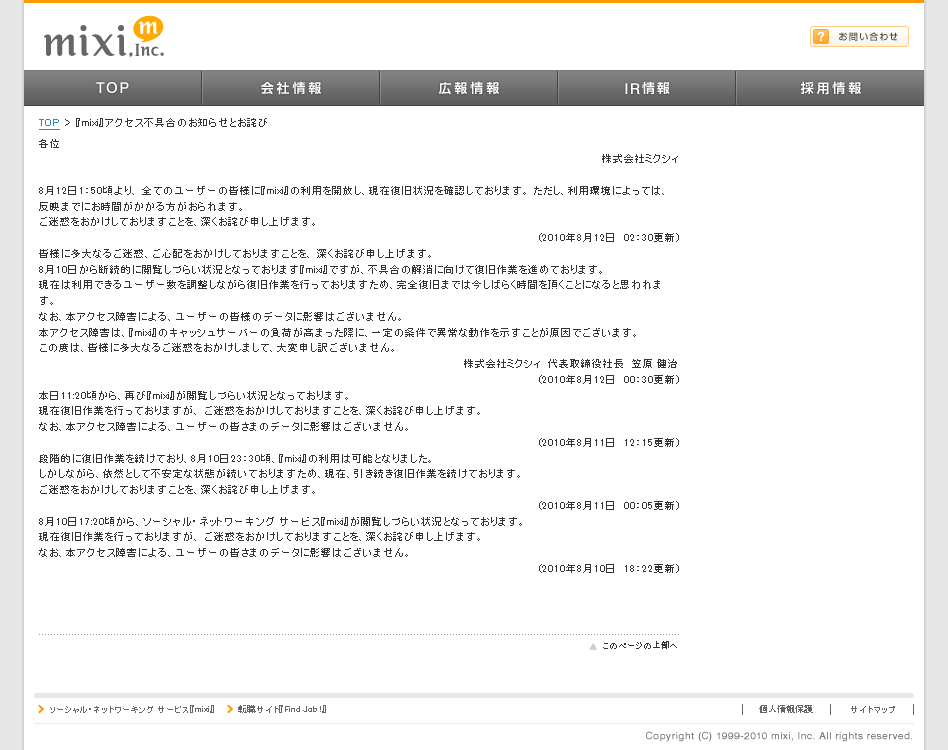Click the TOP breadcrumb link
This screenshot has height=750, width=948.
(x=49, y=122)
